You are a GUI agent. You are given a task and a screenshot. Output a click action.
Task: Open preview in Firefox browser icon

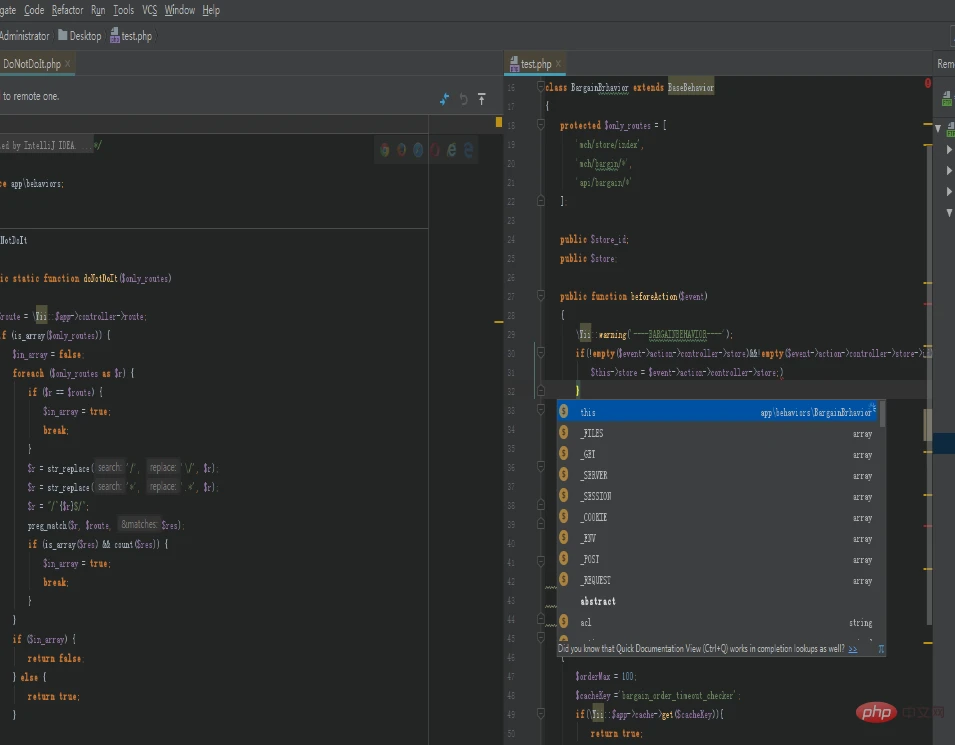pyautogui.click(x=401, y=149)
